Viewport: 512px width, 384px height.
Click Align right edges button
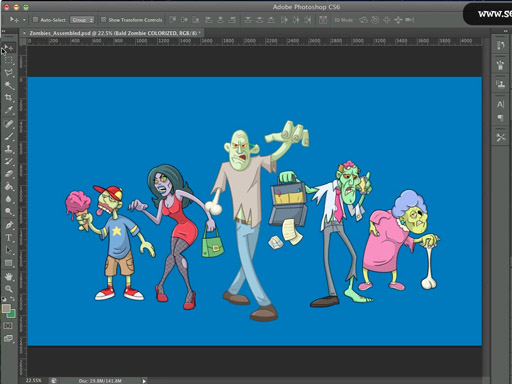click(233, 20)
